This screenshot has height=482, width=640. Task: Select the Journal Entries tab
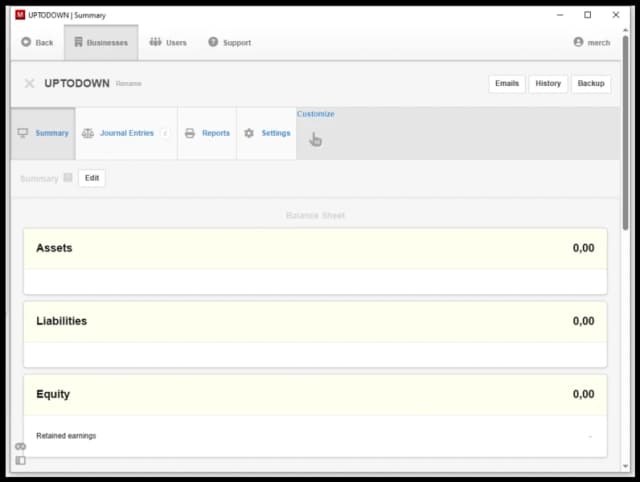pos(127,133)
